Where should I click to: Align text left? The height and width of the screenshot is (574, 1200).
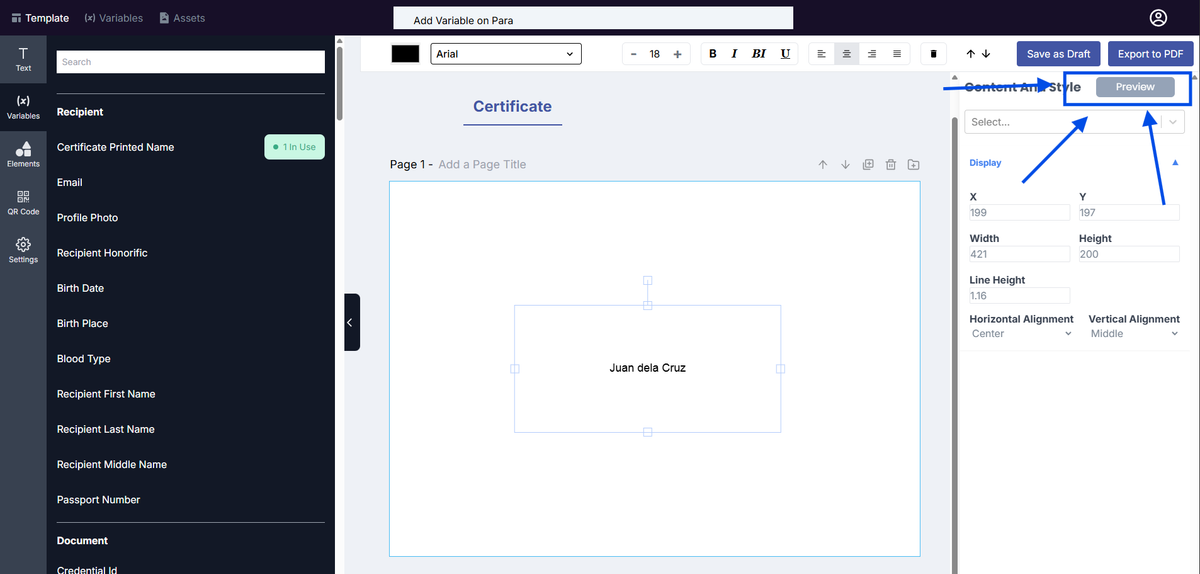pyautogui.click(x=821, y=54)
